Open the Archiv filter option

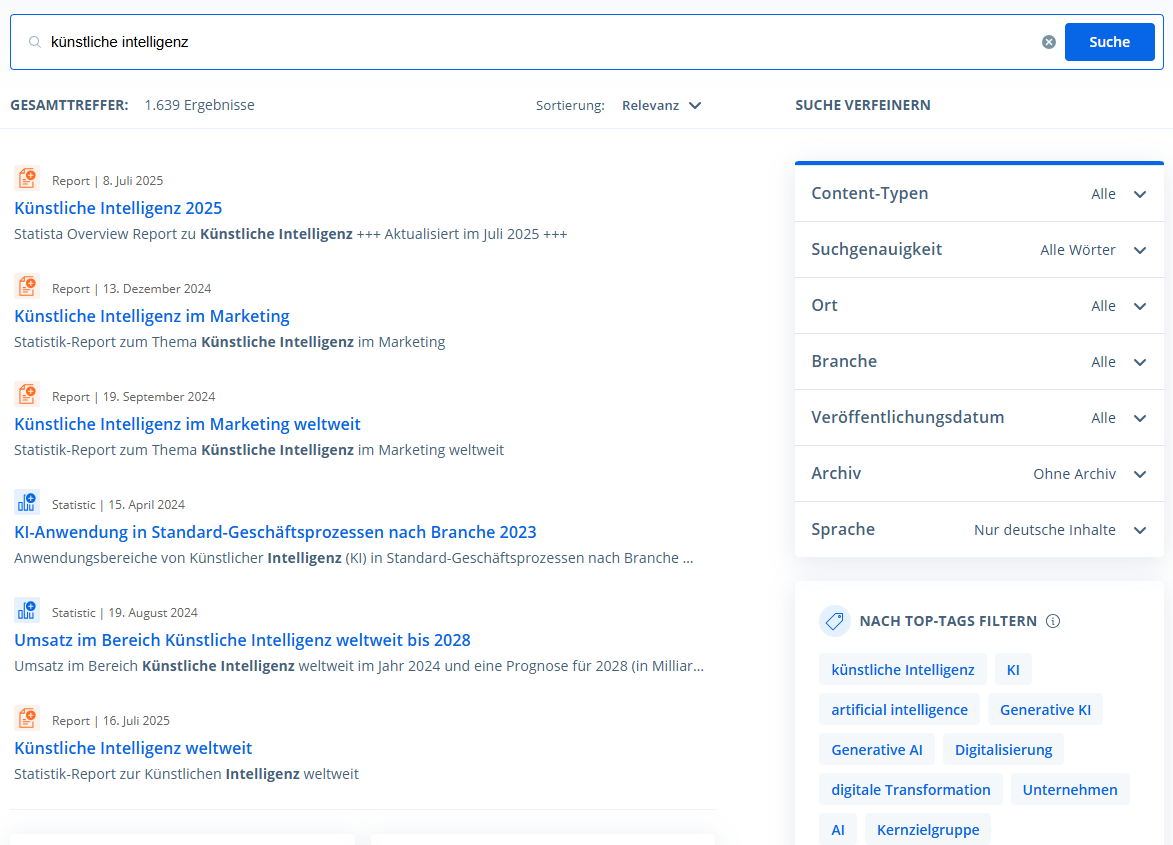979,474
